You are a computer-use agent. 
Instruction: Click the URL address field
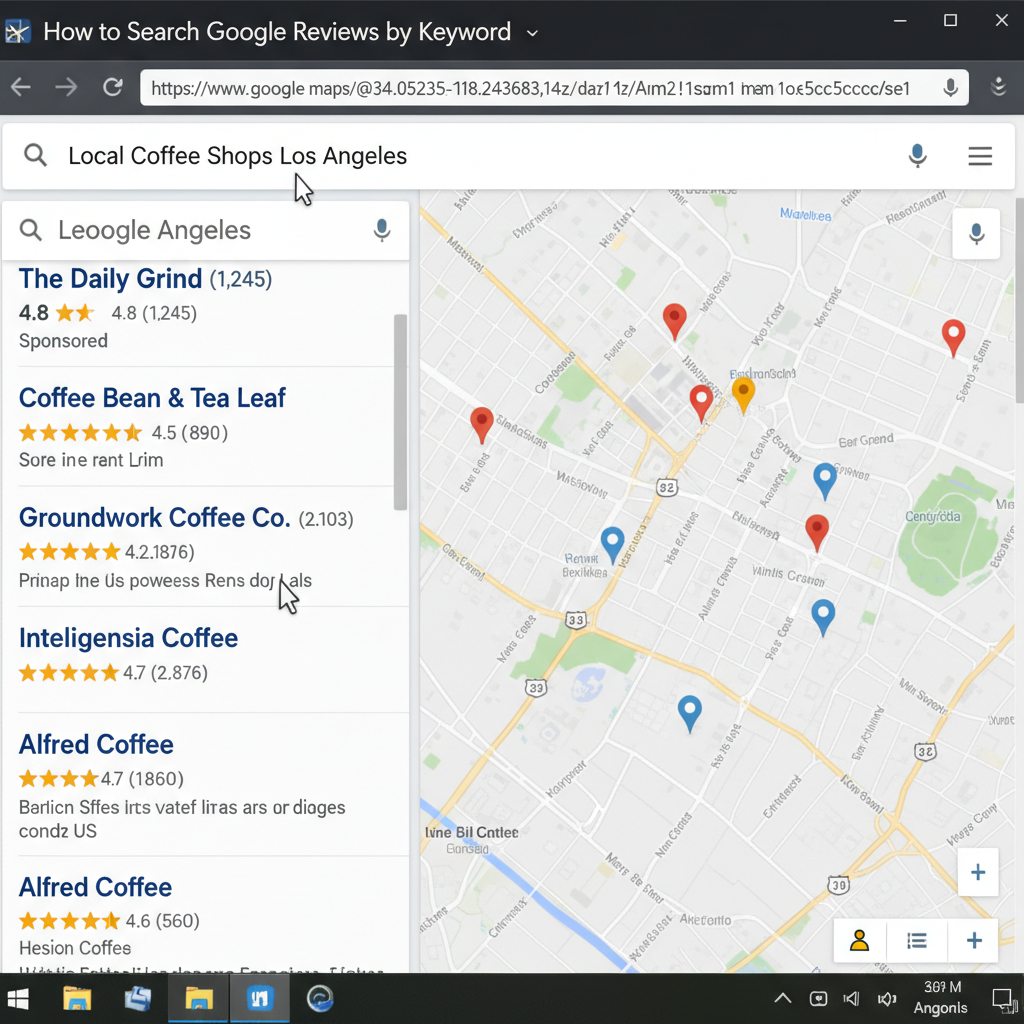[554, 88]
